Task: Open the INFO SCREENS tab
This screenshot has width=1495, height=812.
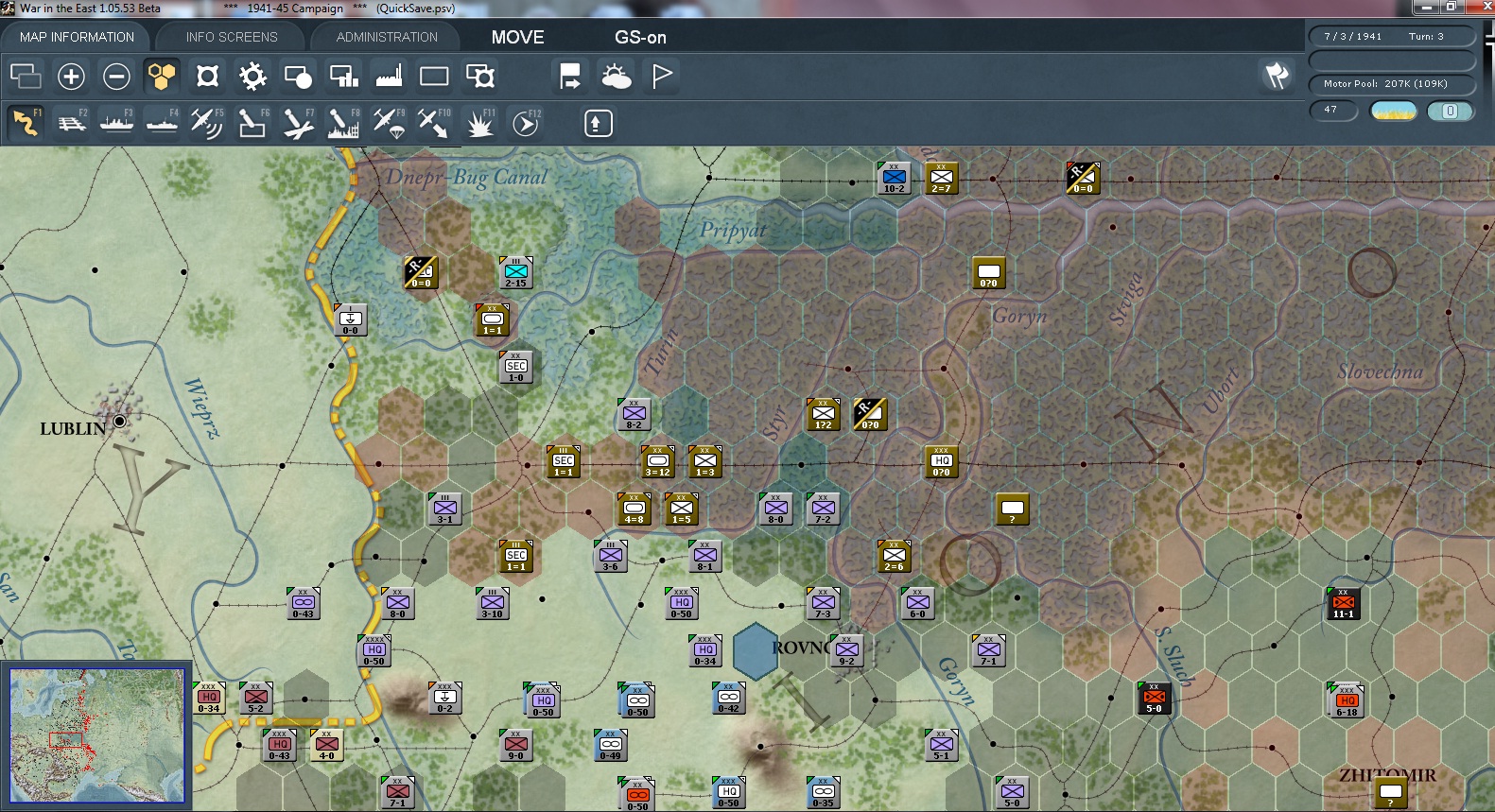Action: tap(232, 37)
